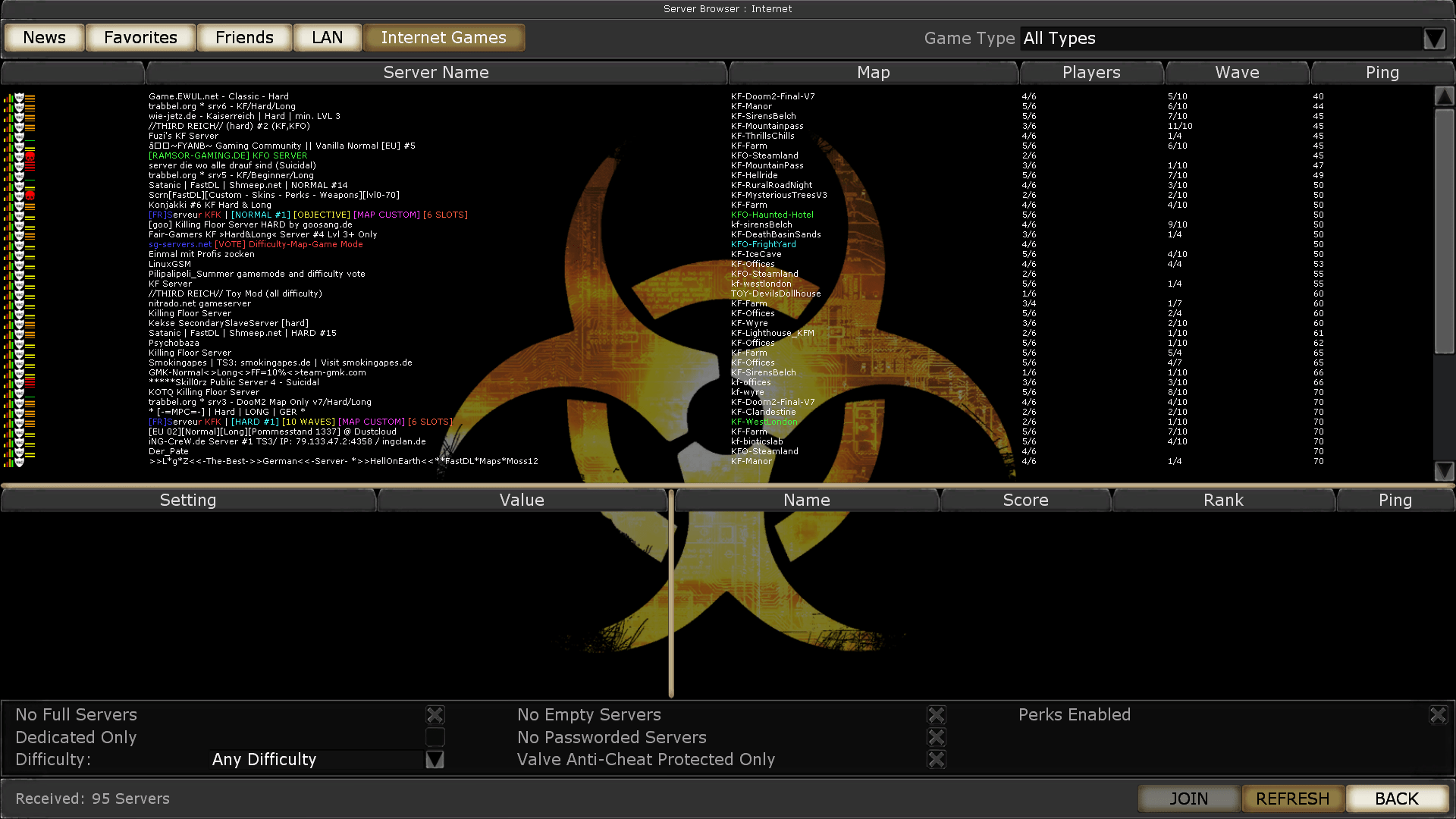
Task: Toggle Perks Enabled checkbox
Action: [x=1438, y=715]
